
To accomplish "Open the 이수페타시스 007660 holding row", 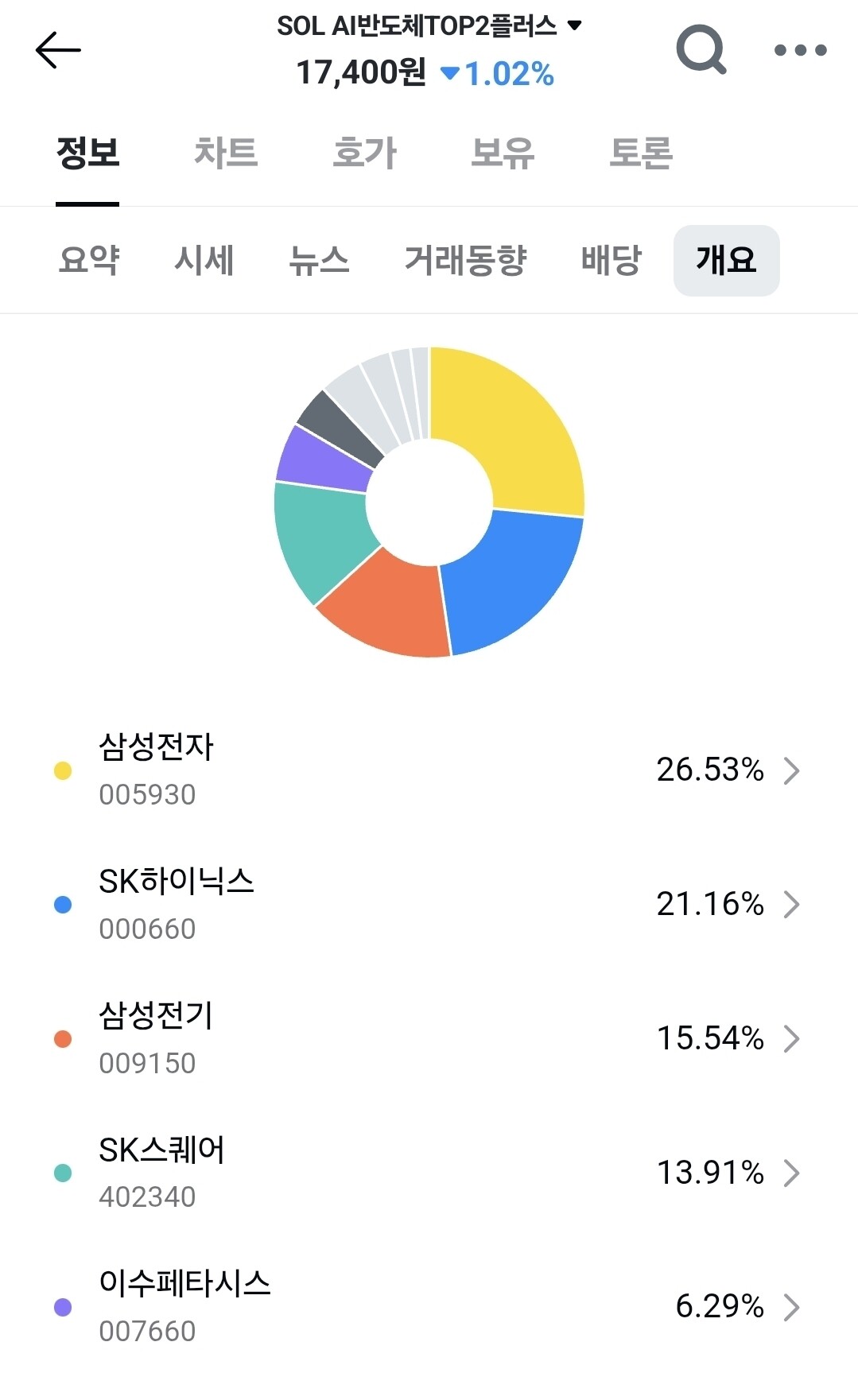I will coord(429,1307).
